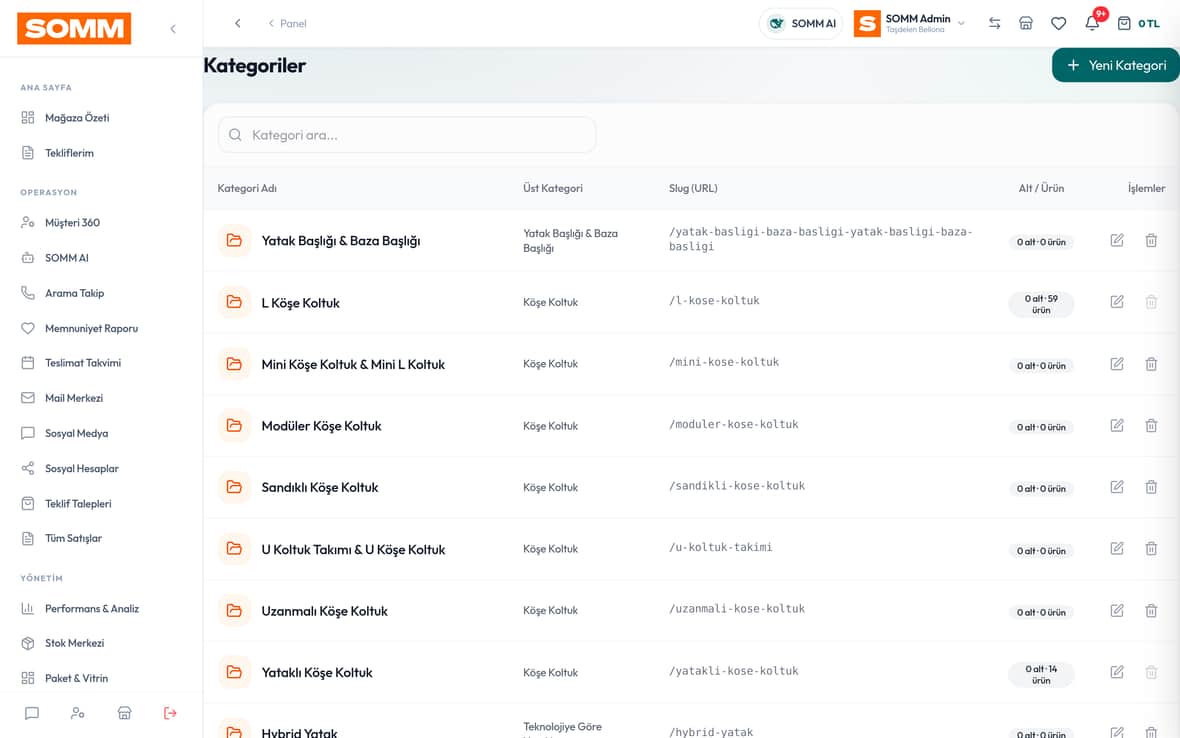Click the red logout icon
Screen dimensions: 1180x738
[170, 713]
